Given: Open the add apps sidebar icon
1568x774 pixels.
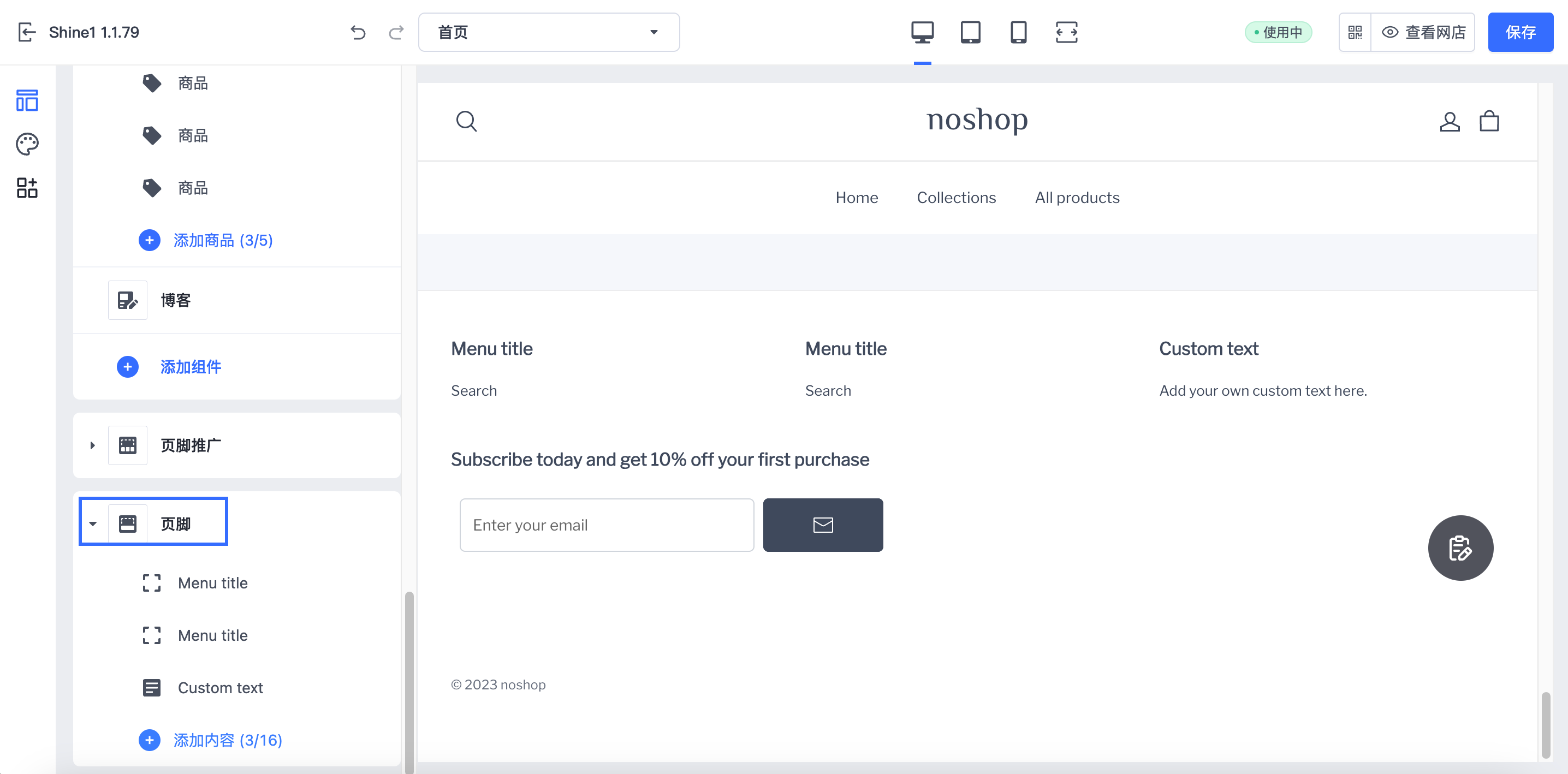Looking at the screenshot, I should tap(27, 188).
